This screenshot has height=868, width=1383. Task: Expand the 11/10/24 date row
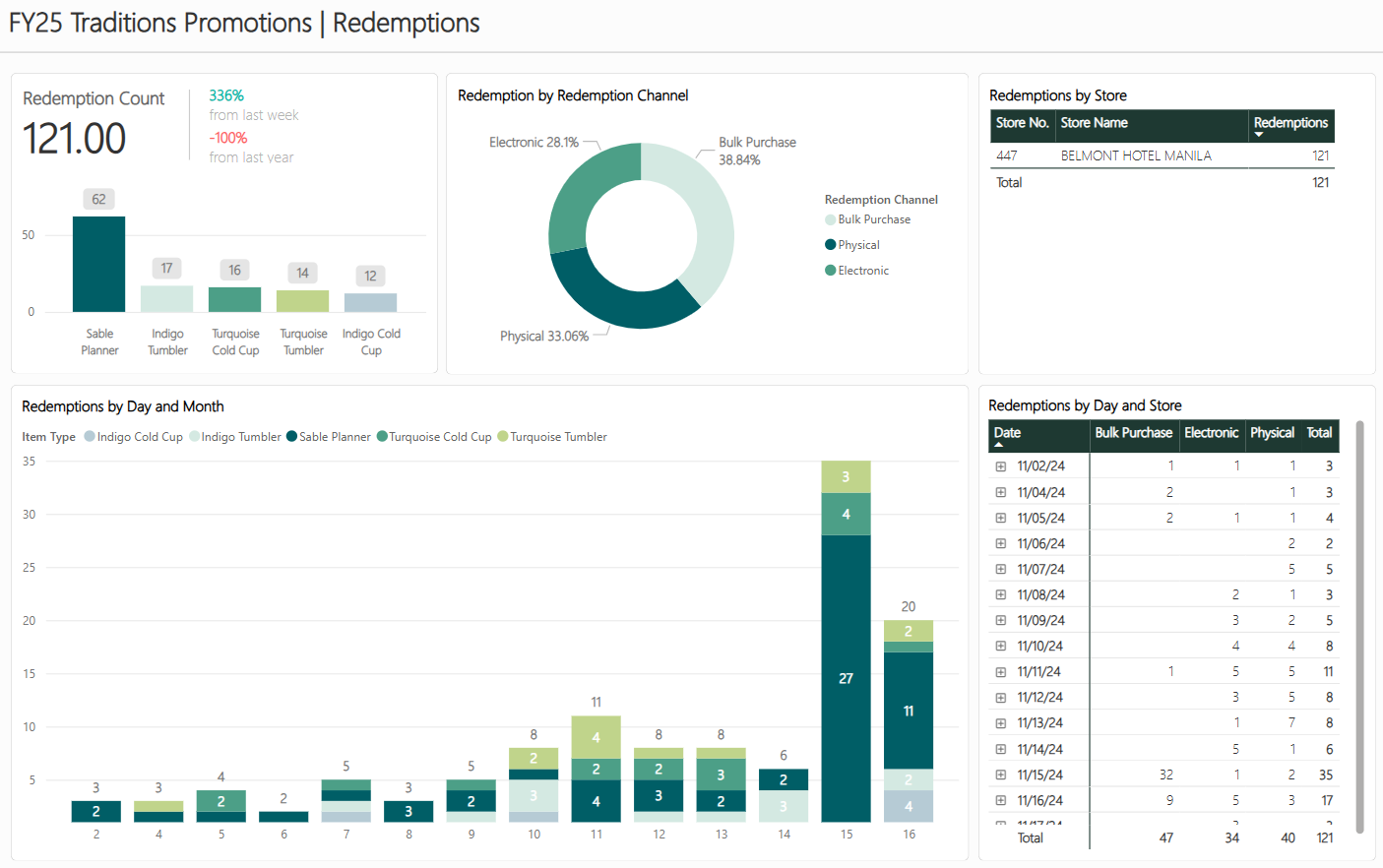click(x=1000, y=646)
